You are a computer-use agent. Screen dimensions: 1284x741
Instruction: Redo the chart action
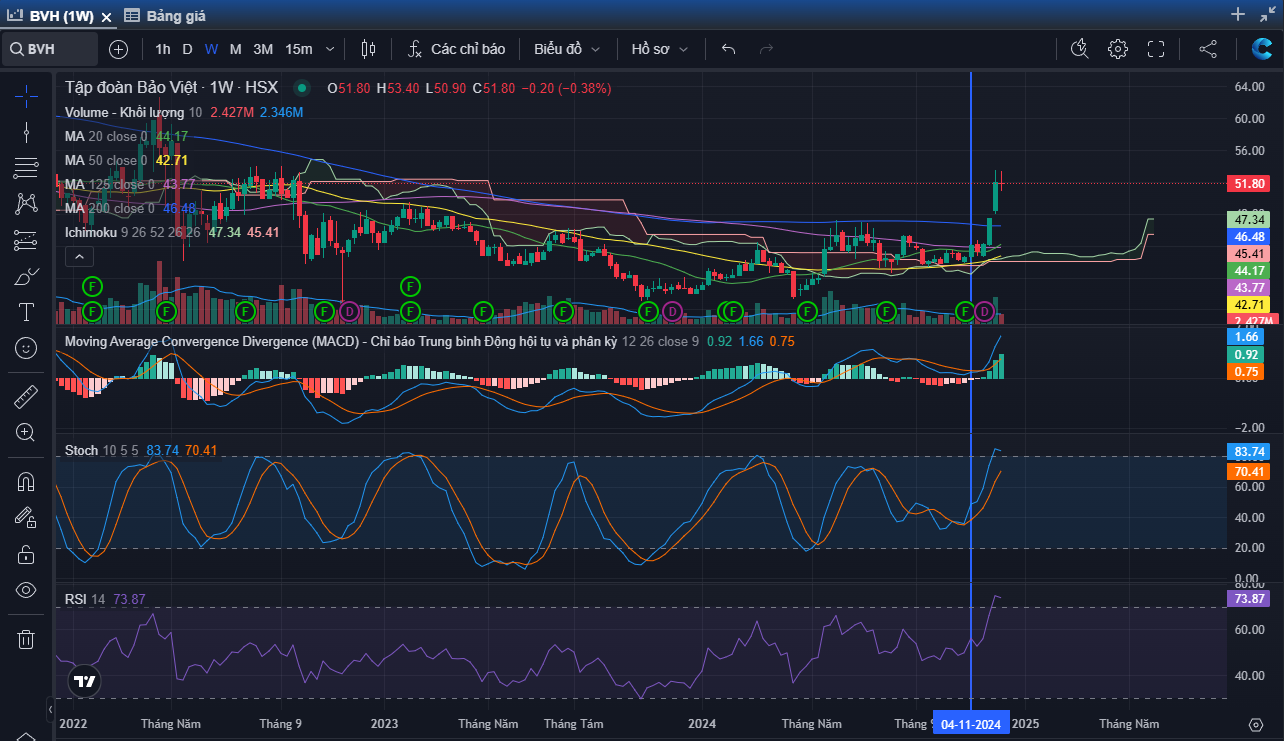(767, 49)
